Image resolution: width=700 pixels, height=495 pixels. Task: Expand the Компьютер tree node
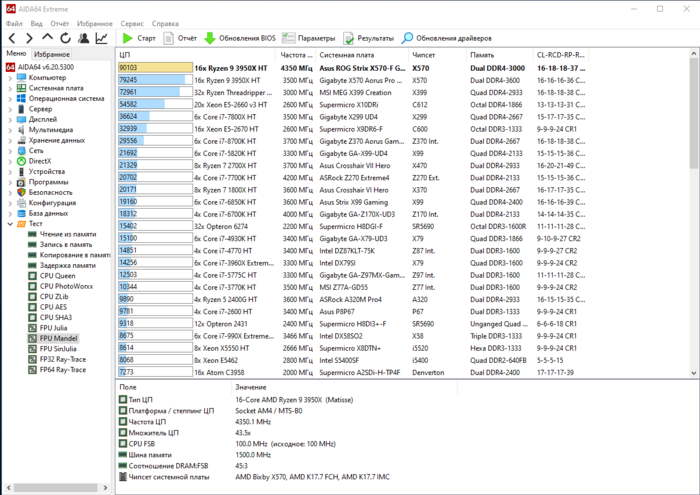[x=10, y=78]
